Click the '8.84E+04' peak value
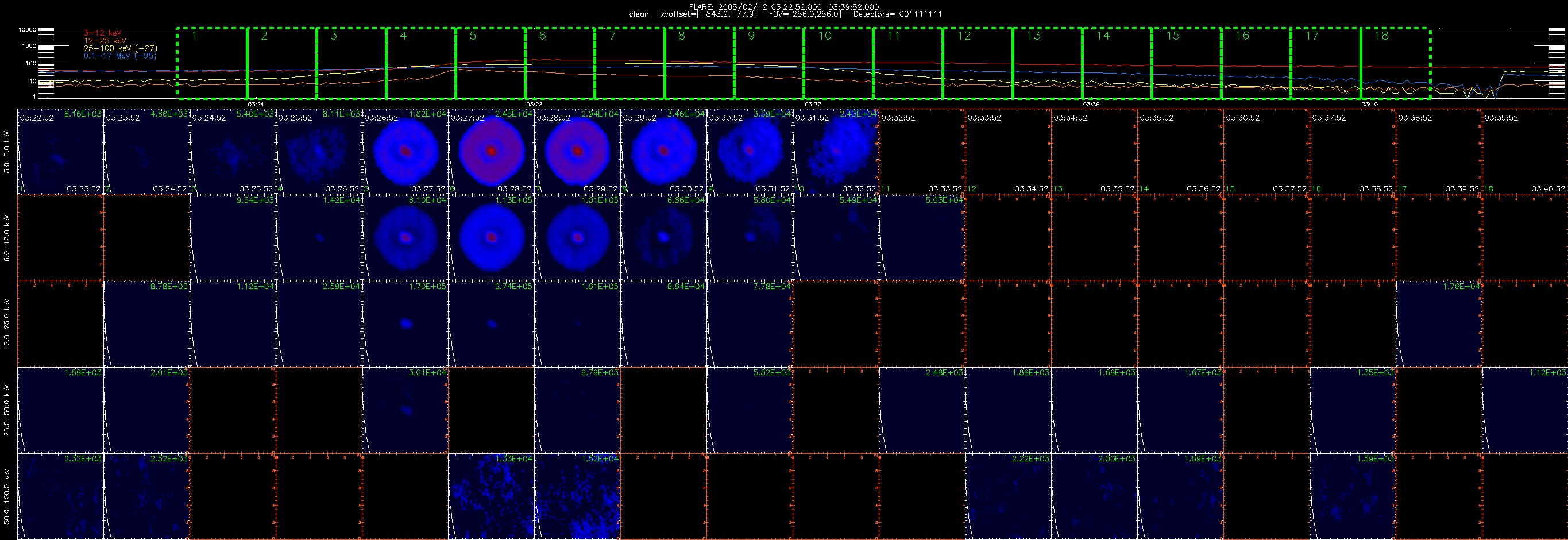1568x540 pixels. point(686,286)
